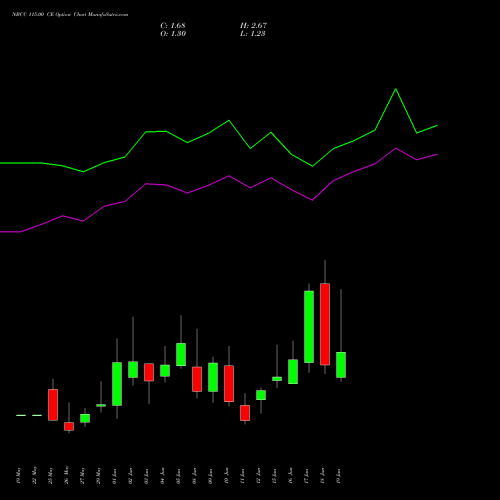Select the red candle above 11 Jun

click(x=245, y=413)
